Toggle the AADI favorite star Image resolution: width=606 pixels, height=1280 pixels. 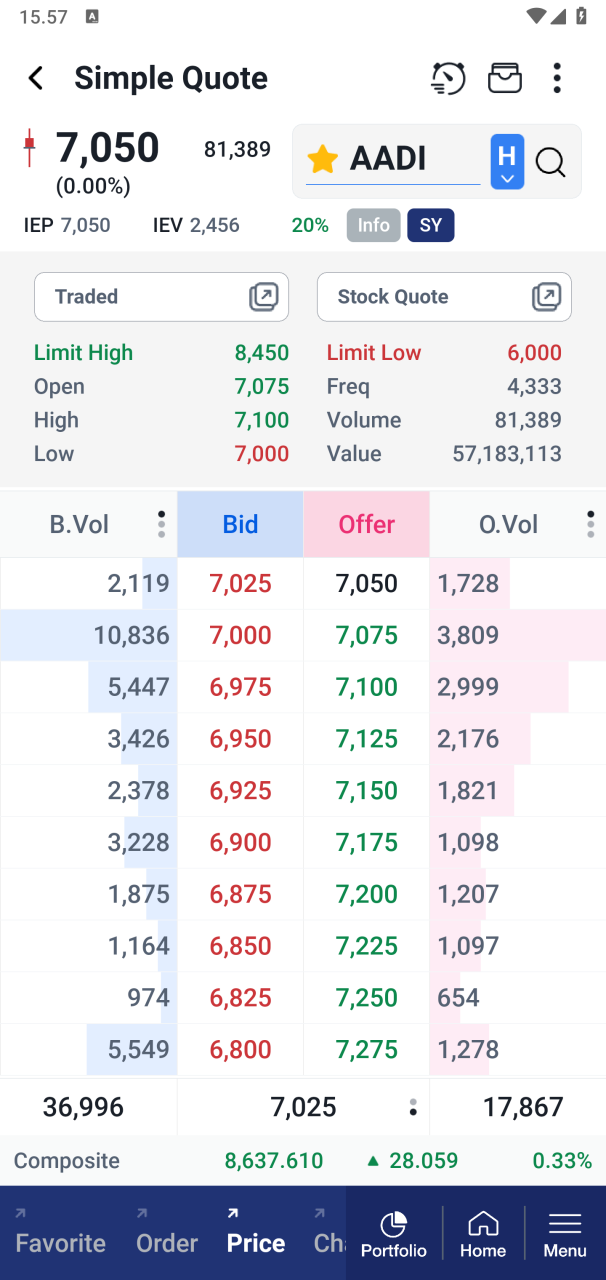point(322,159)
